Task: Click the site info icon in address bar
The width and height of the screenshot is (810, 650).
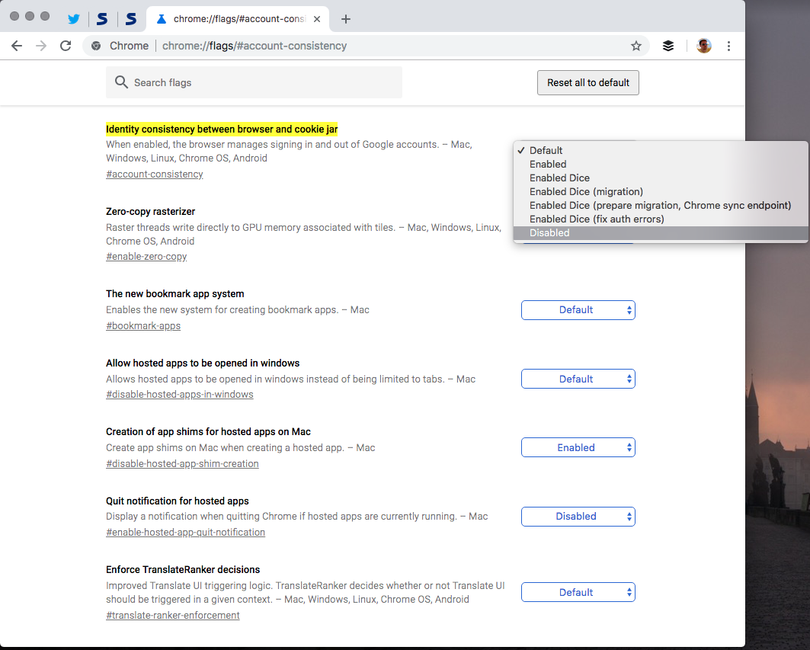Action: [94, 45]
